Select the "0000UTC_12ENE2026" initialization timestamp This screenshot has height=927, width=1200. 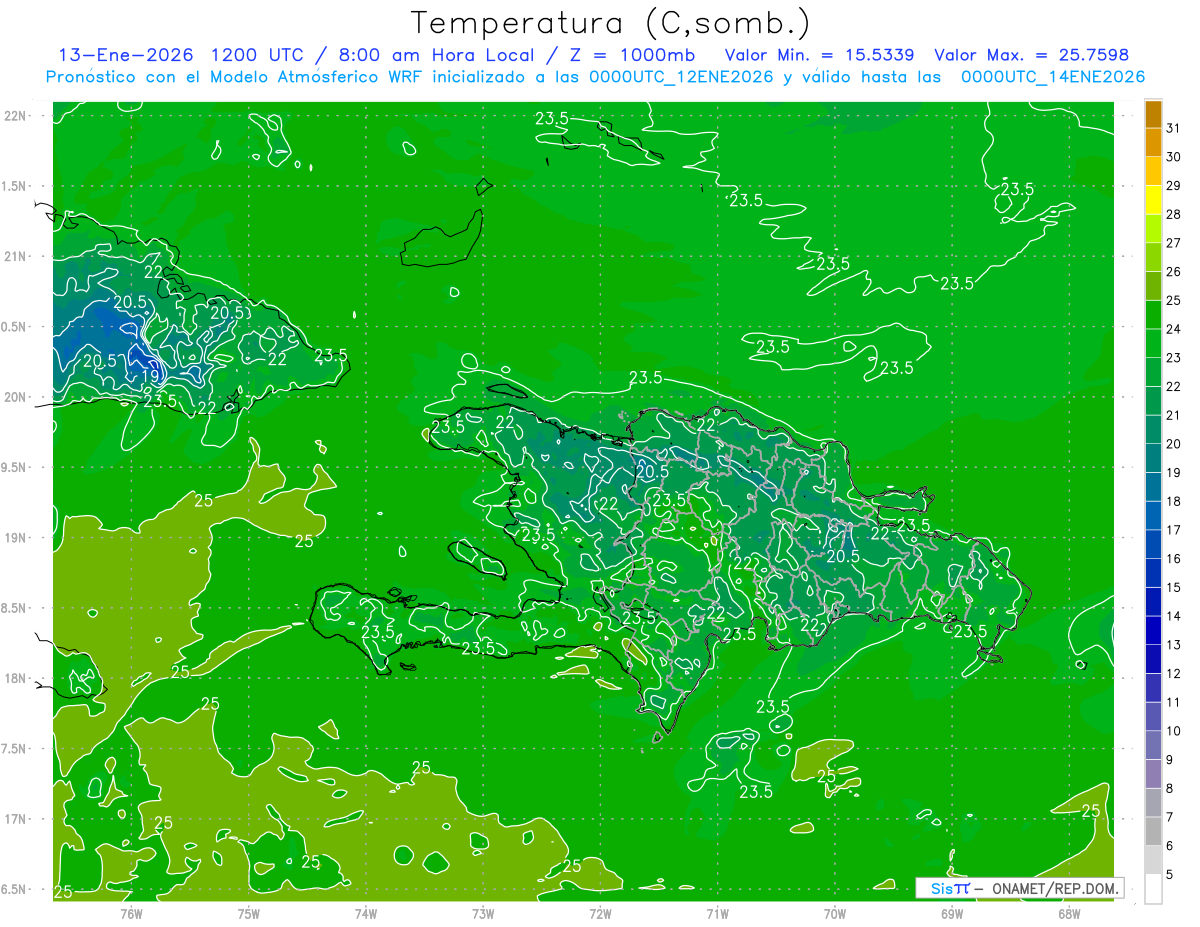681,77
